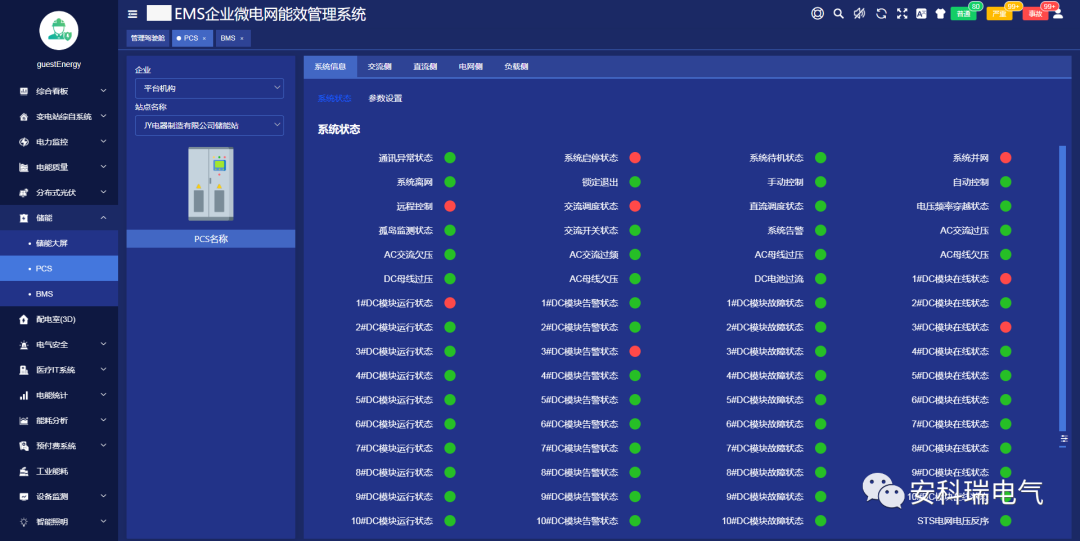Click the 系统启停状态 status label
1080x541 pixels.
pos(591,158)
